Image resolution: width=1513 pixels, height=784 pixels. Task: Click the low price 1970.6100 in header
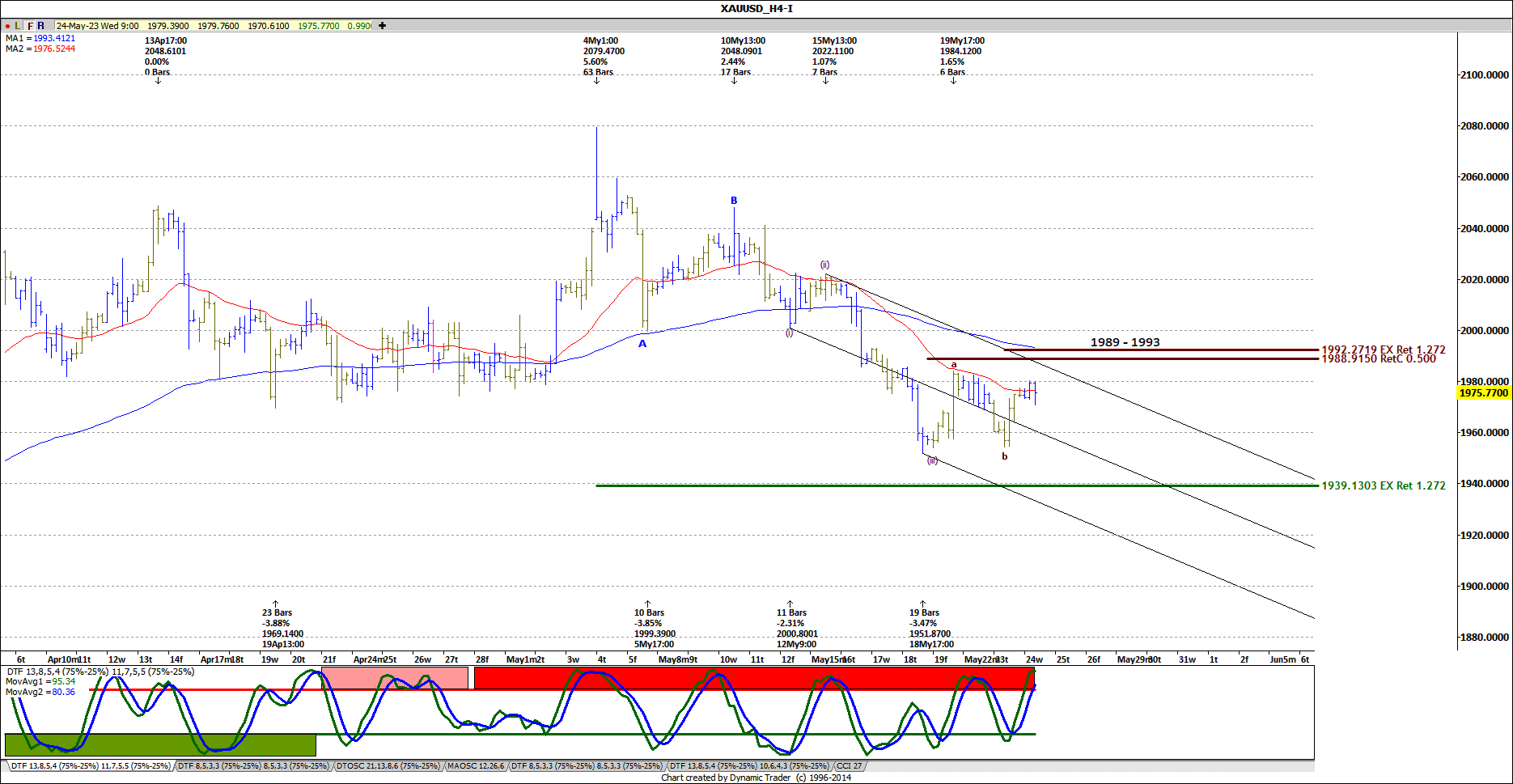269,26
